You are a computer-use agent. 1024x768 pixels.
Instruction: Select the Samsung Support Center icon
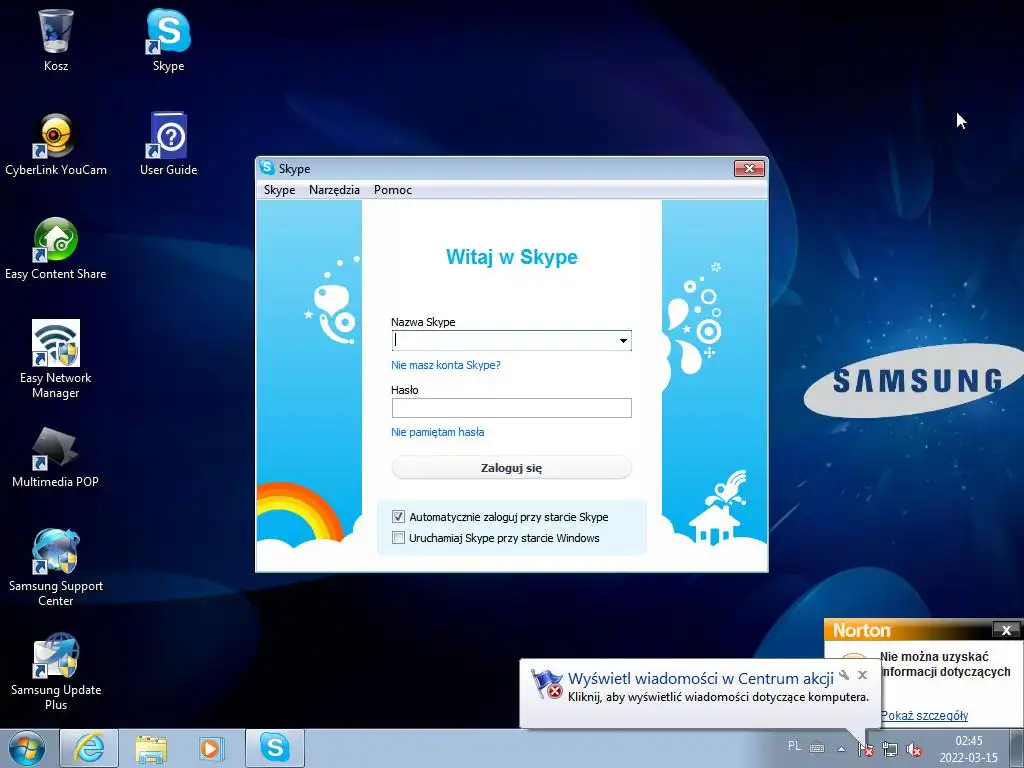56,568
